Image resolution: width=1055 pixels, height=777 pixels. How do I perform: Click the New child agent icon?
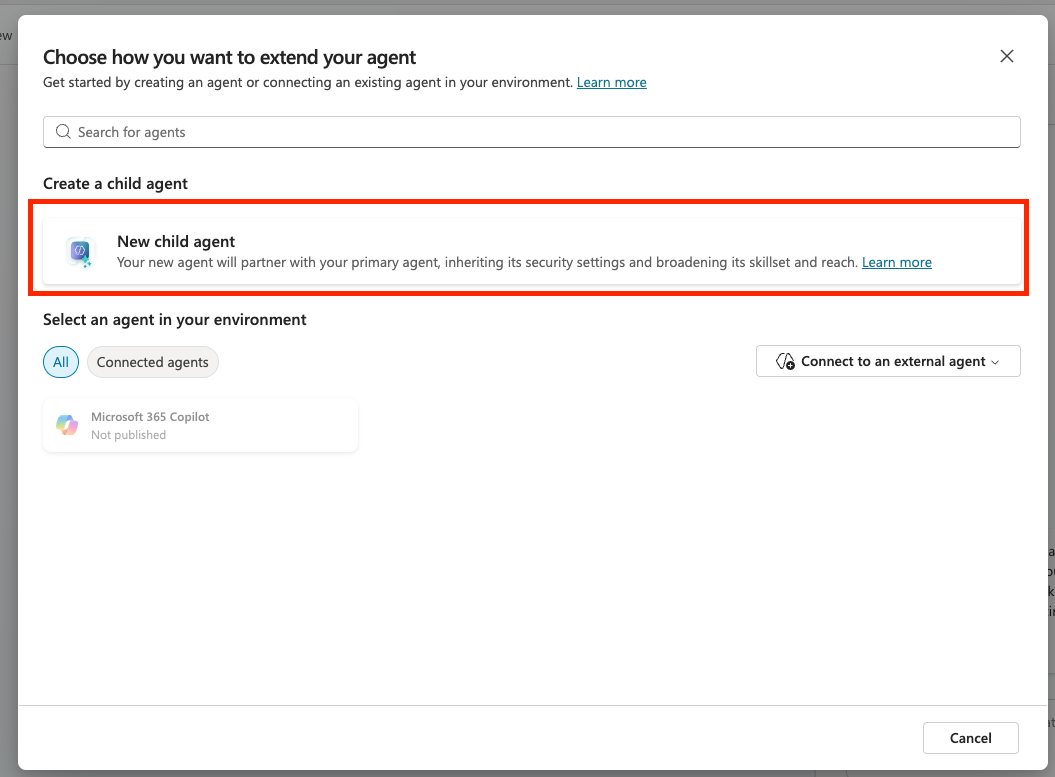pos(79,252)
